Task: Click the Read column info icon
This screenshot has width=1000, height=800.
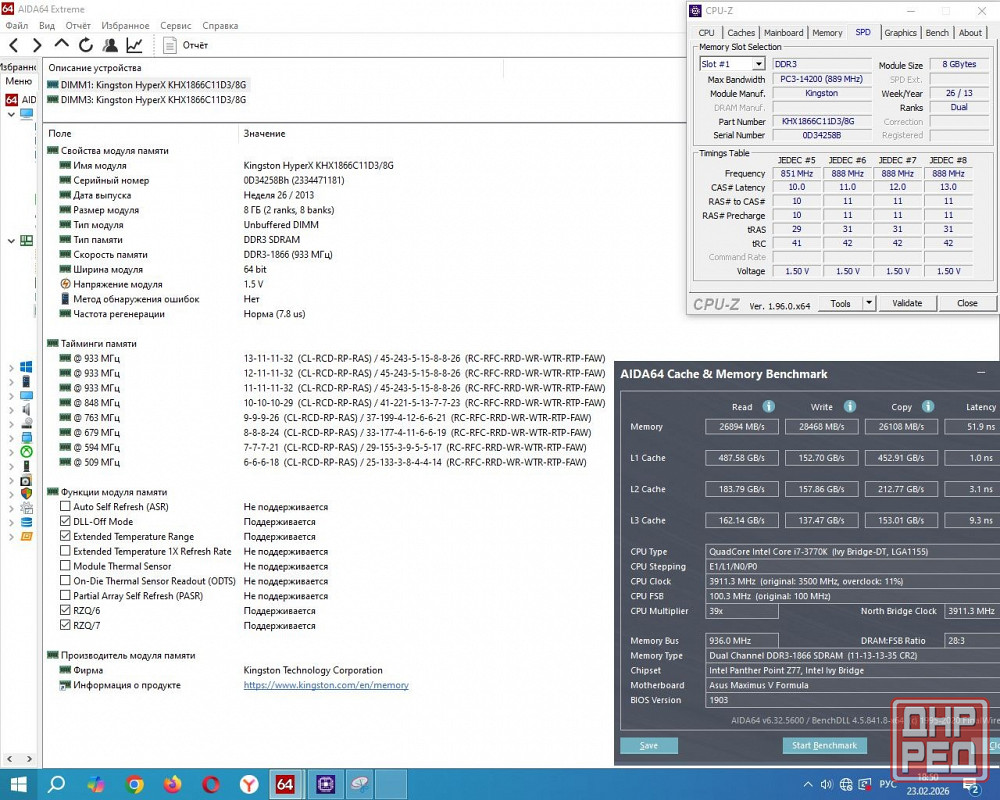Action: (x=769, y=407)
